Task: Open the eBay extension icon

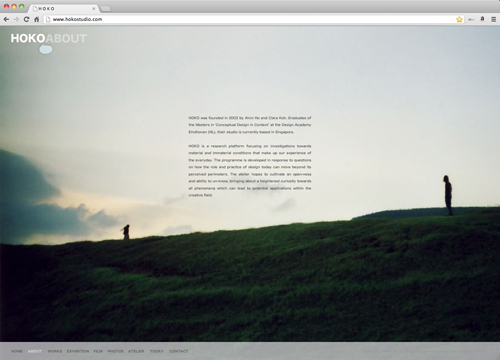Action: click(x=471, y=19)
